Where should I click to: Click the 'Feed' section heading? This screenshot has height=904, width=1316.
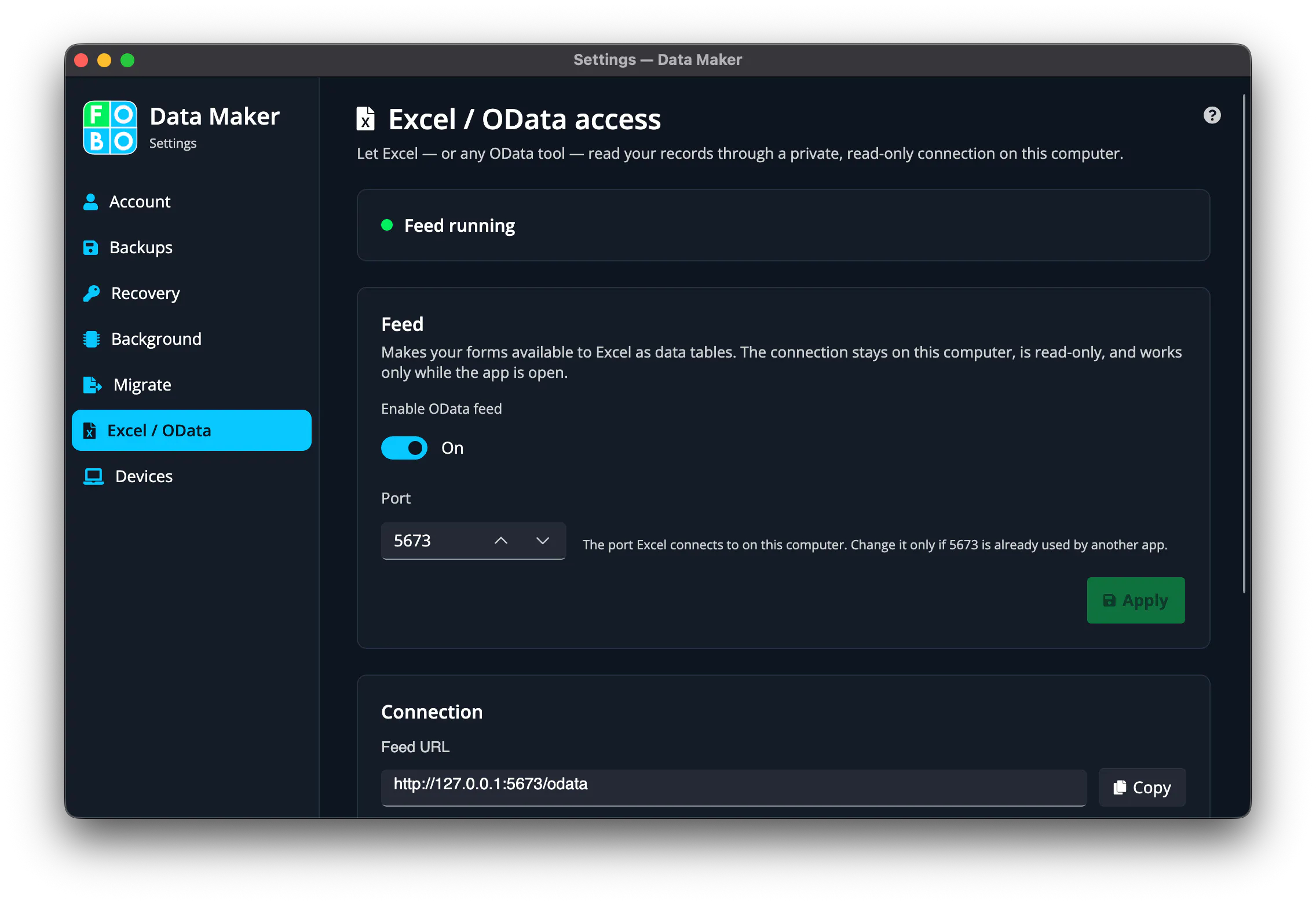point(403,324)
